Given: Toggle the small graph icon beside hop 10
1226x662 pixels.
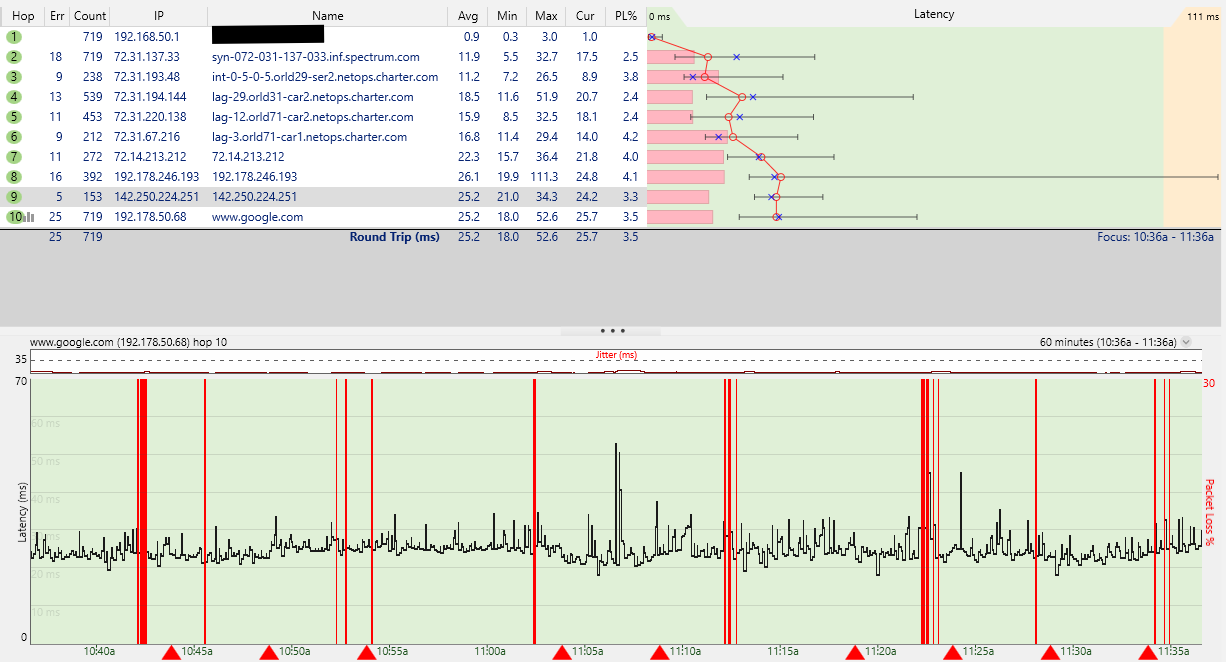Looking at the screenshot, I should coord(29,217).
